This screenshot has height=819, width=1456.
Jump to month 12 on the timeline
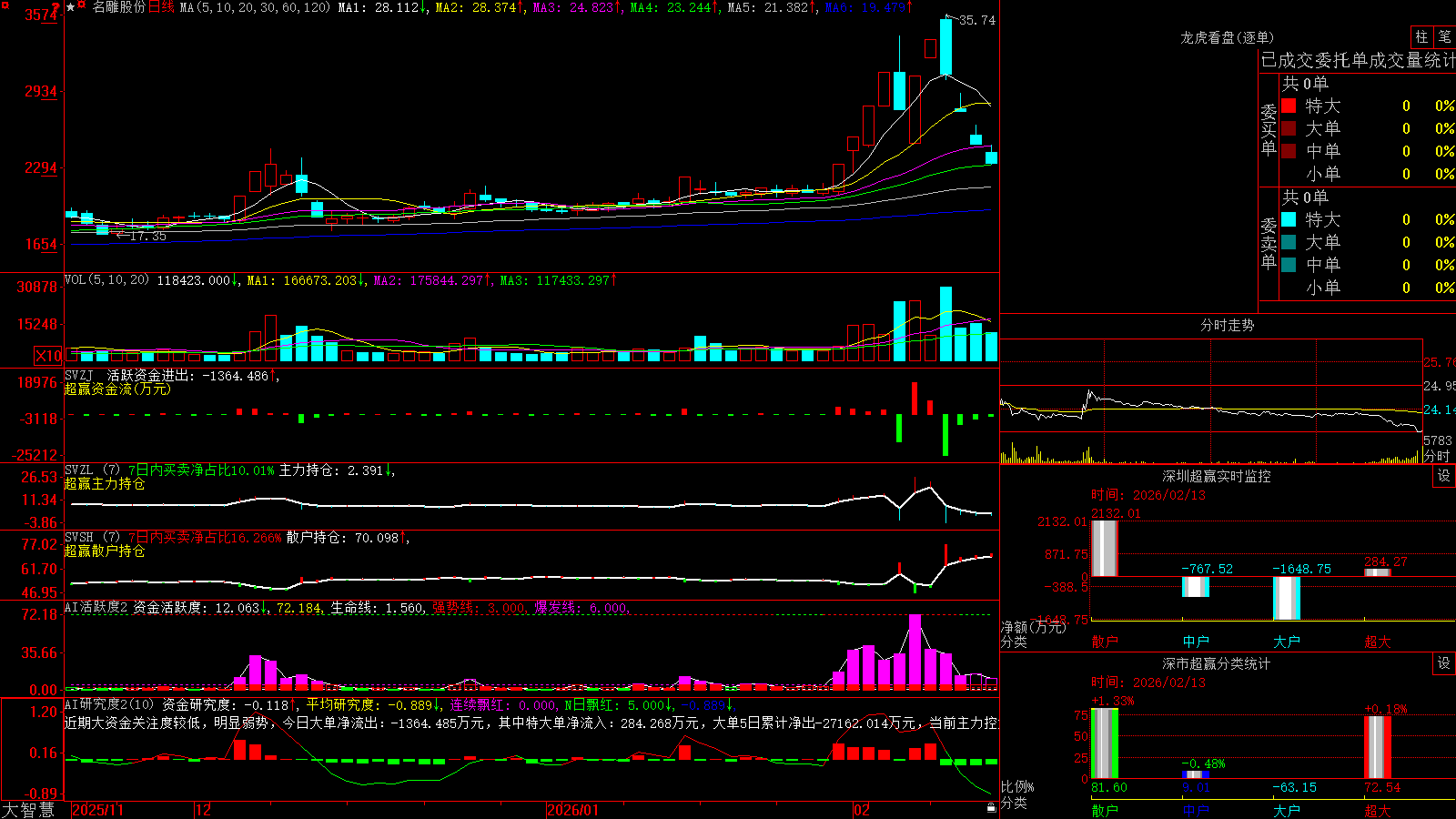(x=204, y=810)
